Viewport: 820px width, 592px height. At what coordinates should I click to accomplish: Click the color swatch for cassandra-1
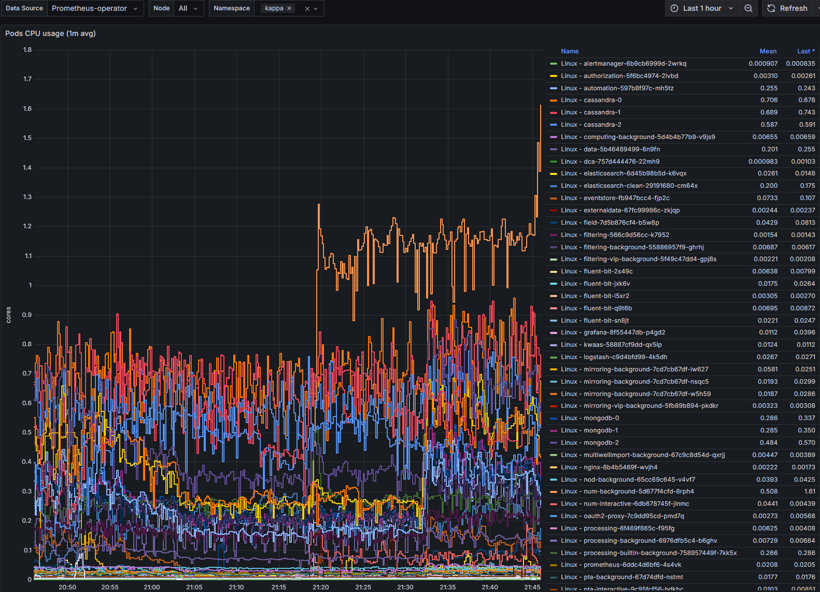tap(554, 113)
